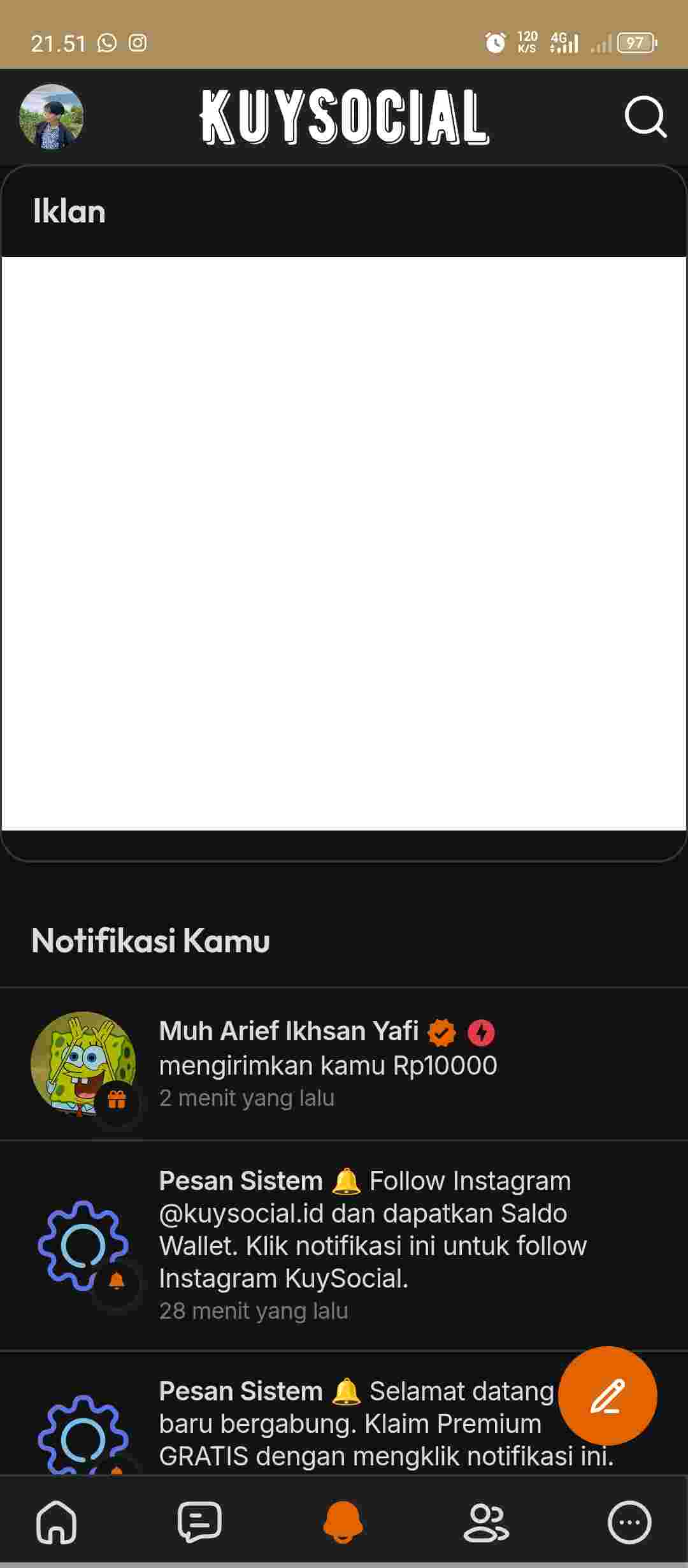Tap the Iklan header label
This screenshot has height=1568, width=688.
pyautogui.click(x=69, y=211)
